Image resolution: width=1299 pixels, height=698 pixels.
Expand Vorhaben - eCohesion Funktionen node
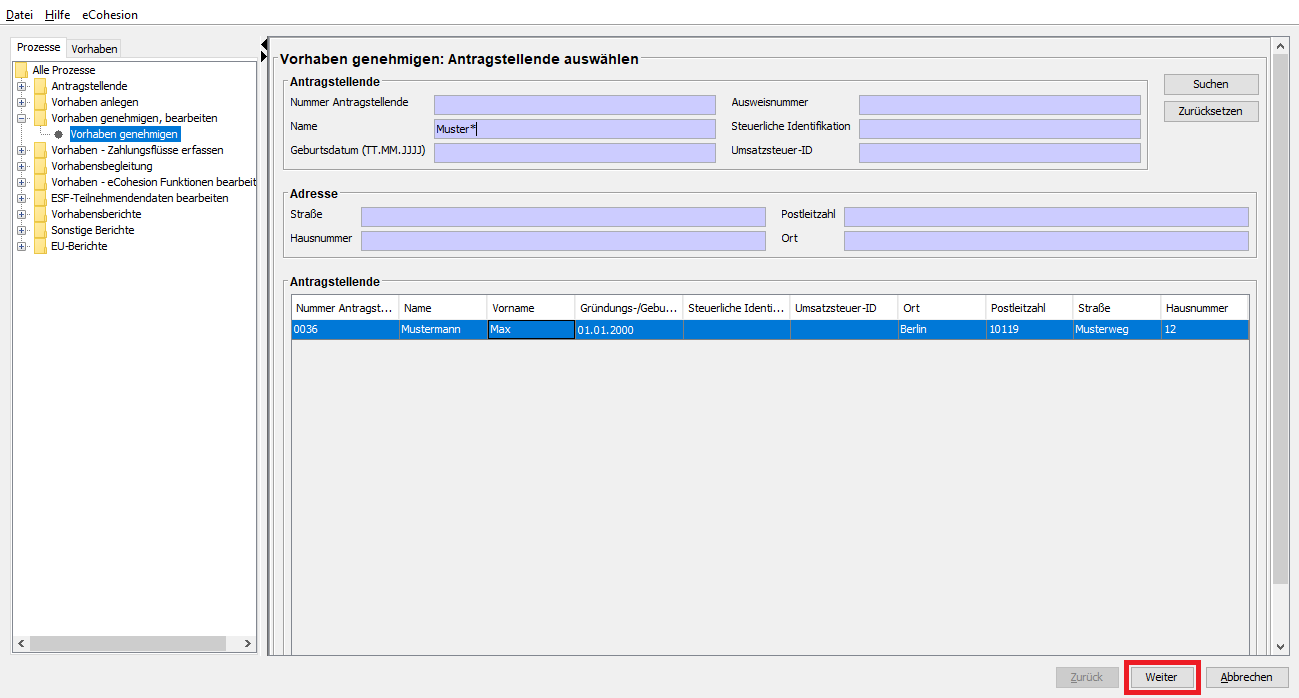tap(21, 182)
